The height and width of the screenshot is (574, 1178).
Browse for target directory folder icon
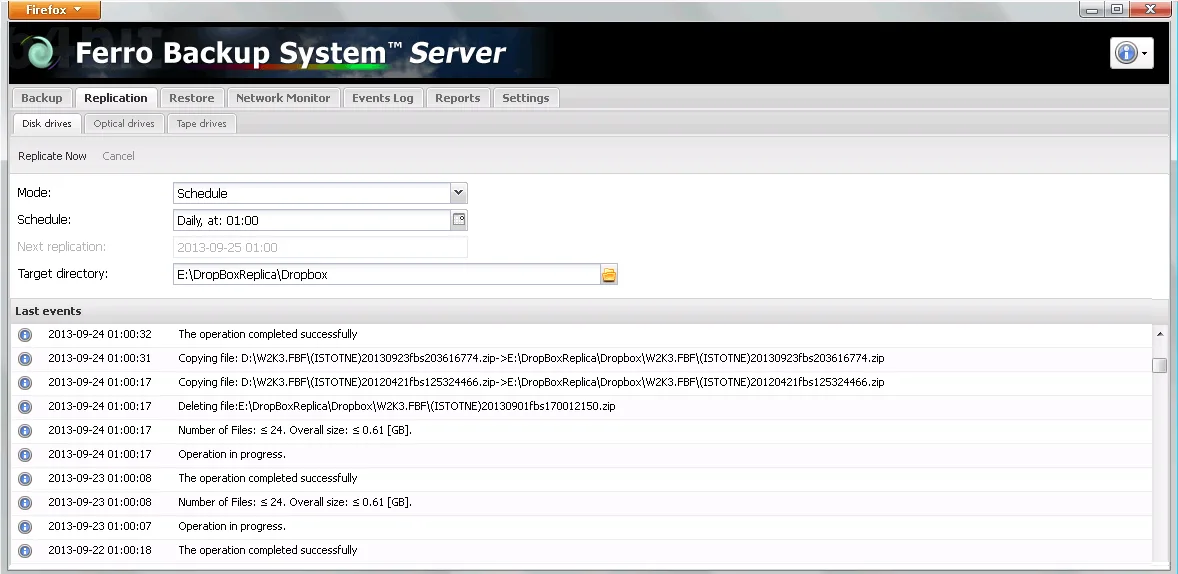(609, 274)
